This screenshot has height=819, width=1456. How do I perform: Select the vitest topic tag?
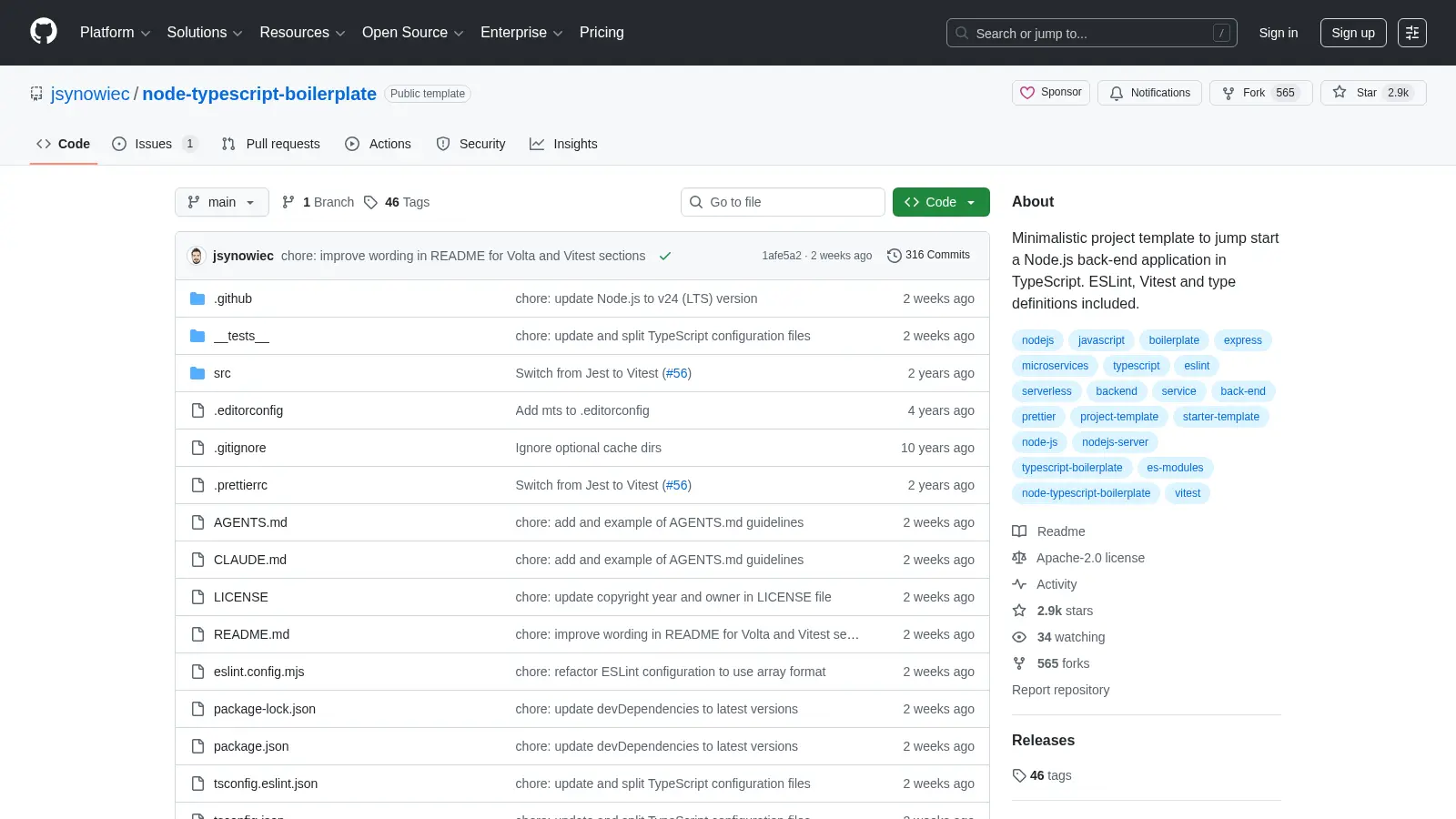pyautogui.click(x=1188, y=493)
